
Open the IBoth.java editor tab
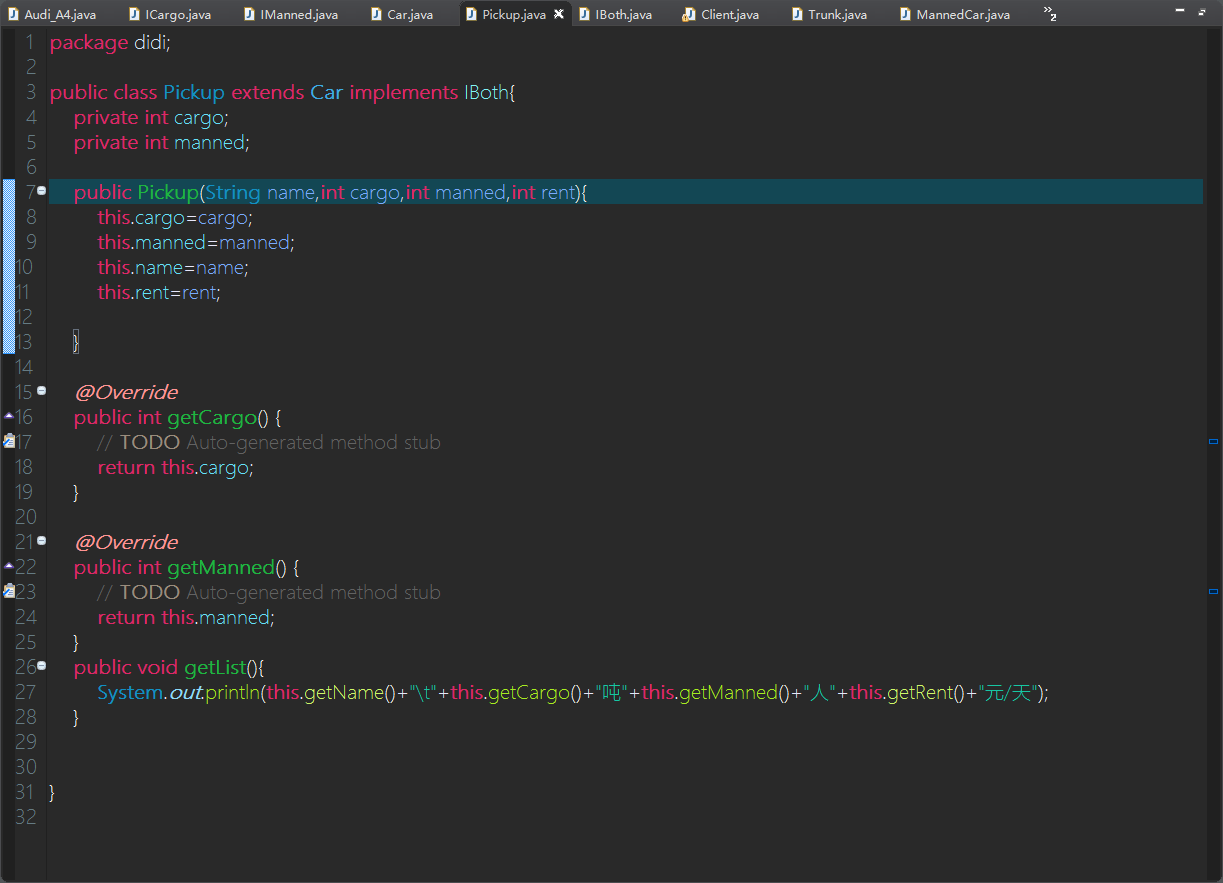623,15
